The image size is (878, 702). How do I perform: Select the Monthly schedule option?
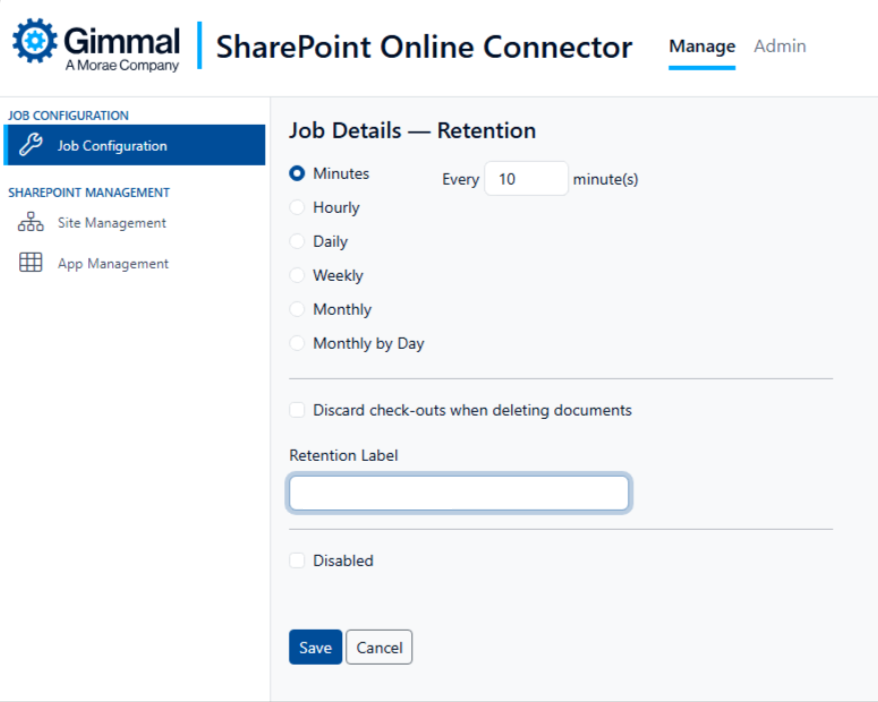tap(297, 309)
